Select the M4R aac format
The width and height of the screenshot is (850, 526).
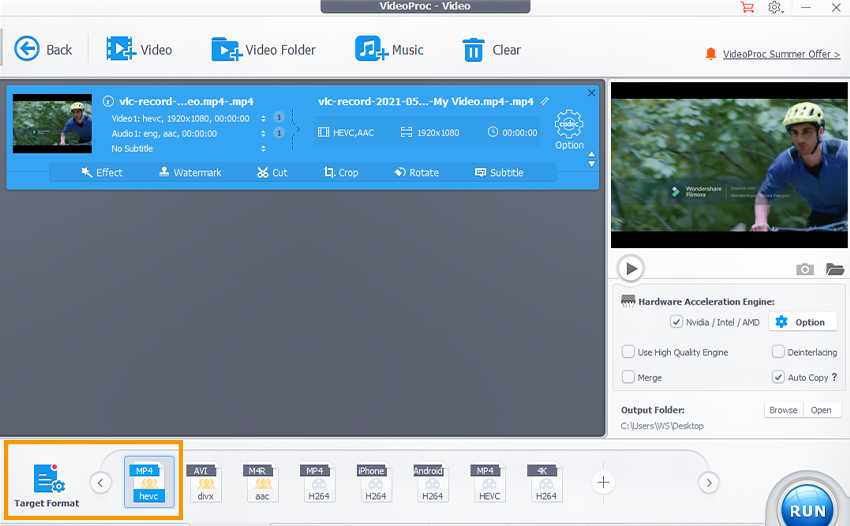[262, 482]
